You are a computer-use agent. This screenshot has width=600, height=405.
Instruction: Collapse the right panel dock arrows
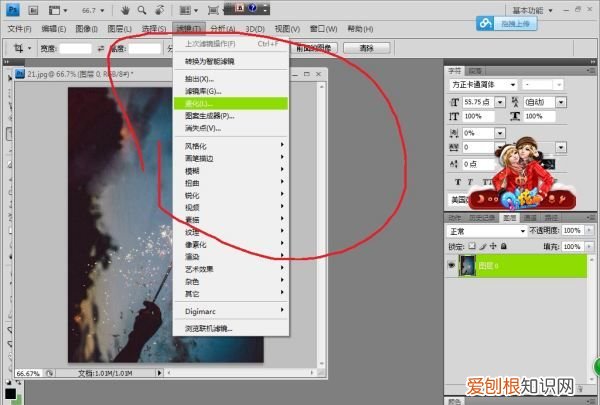coord(593,62)
